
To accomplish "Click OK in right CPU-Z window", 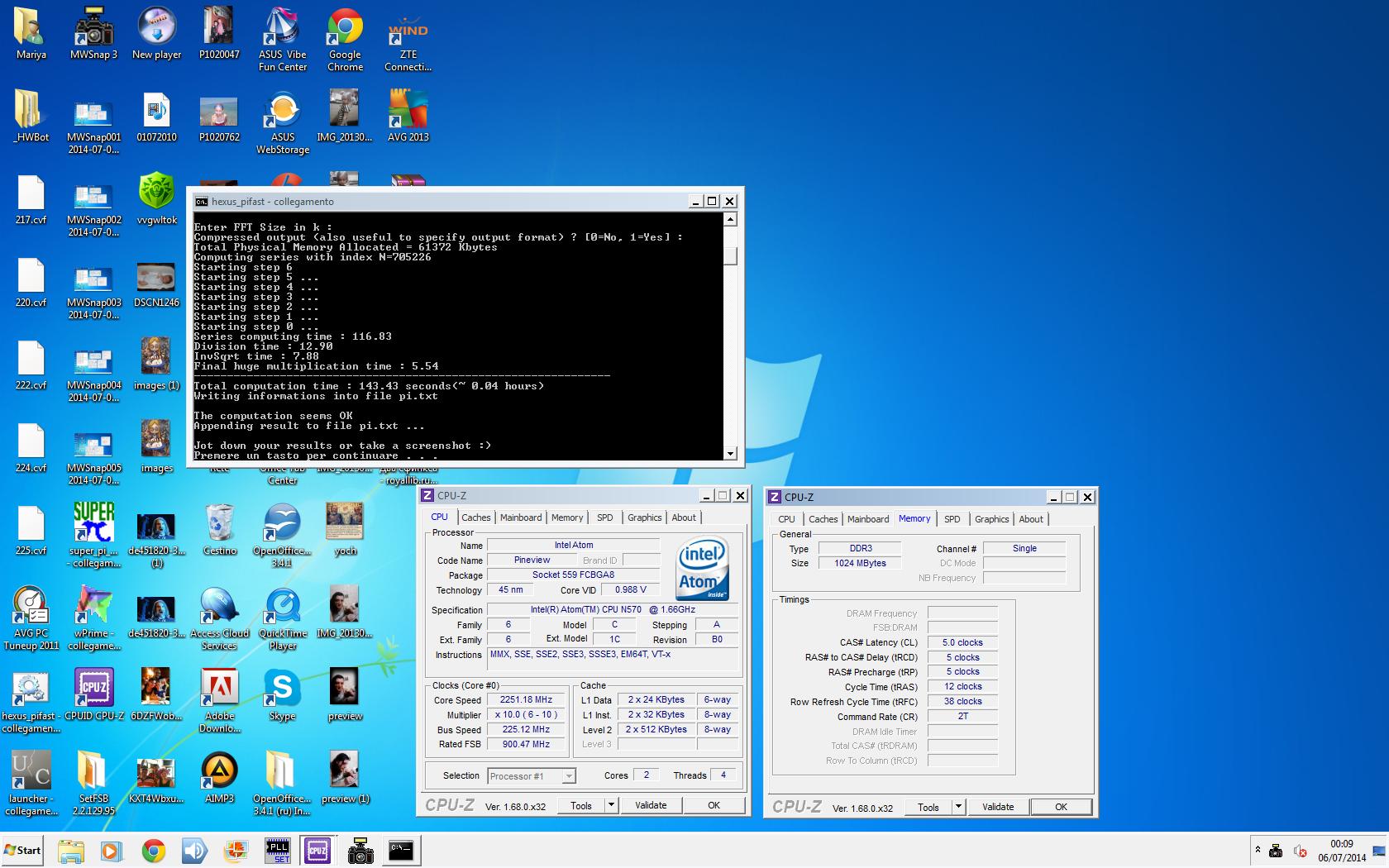I will (x=1061, y=807).
